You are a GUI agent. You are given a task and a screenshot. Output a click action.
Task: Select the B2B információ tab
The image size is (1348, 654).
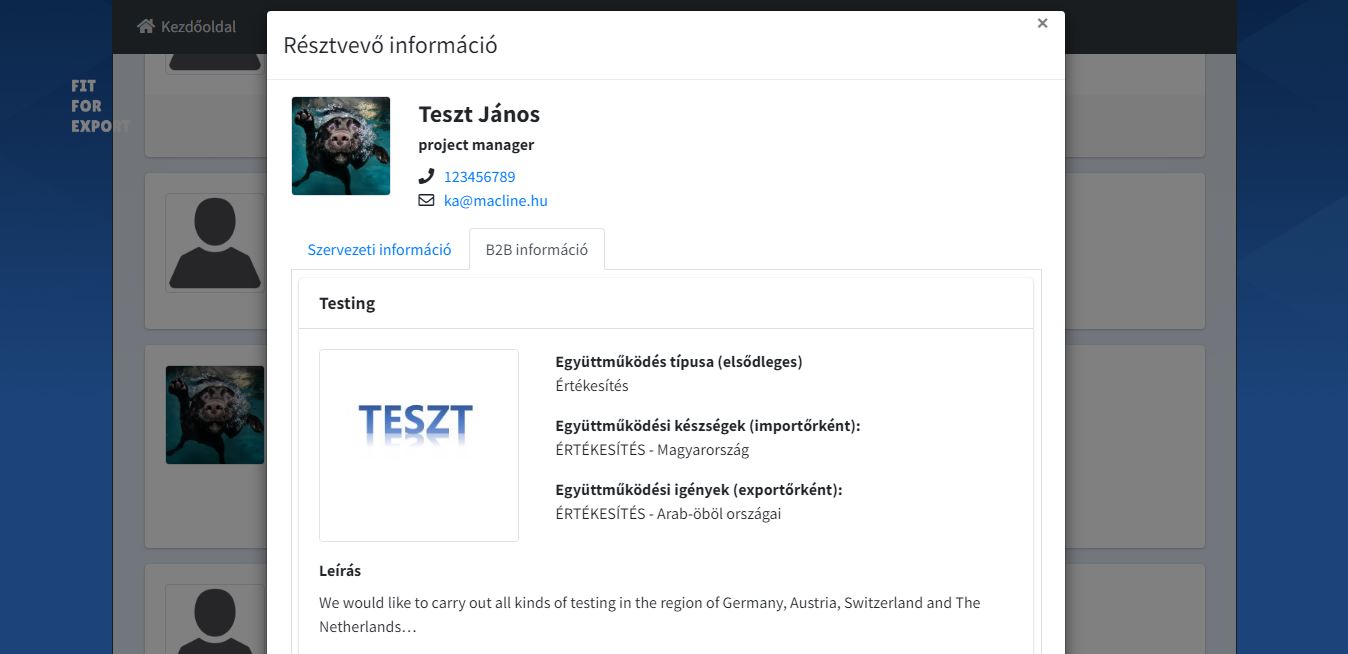click(537, 250)
